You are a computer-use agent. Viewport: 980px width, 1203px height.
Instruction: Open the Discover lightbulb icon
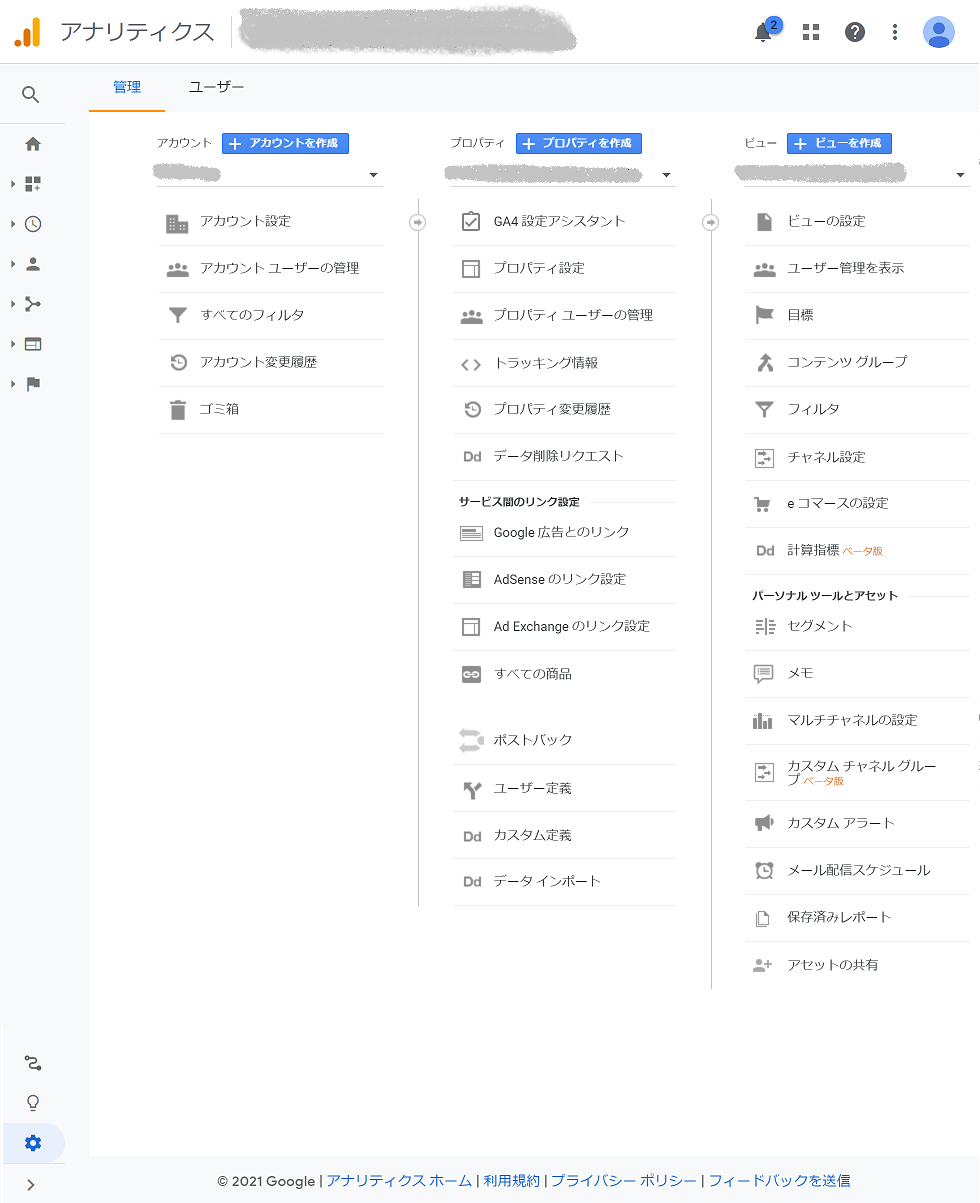(x=33, y=1103)
